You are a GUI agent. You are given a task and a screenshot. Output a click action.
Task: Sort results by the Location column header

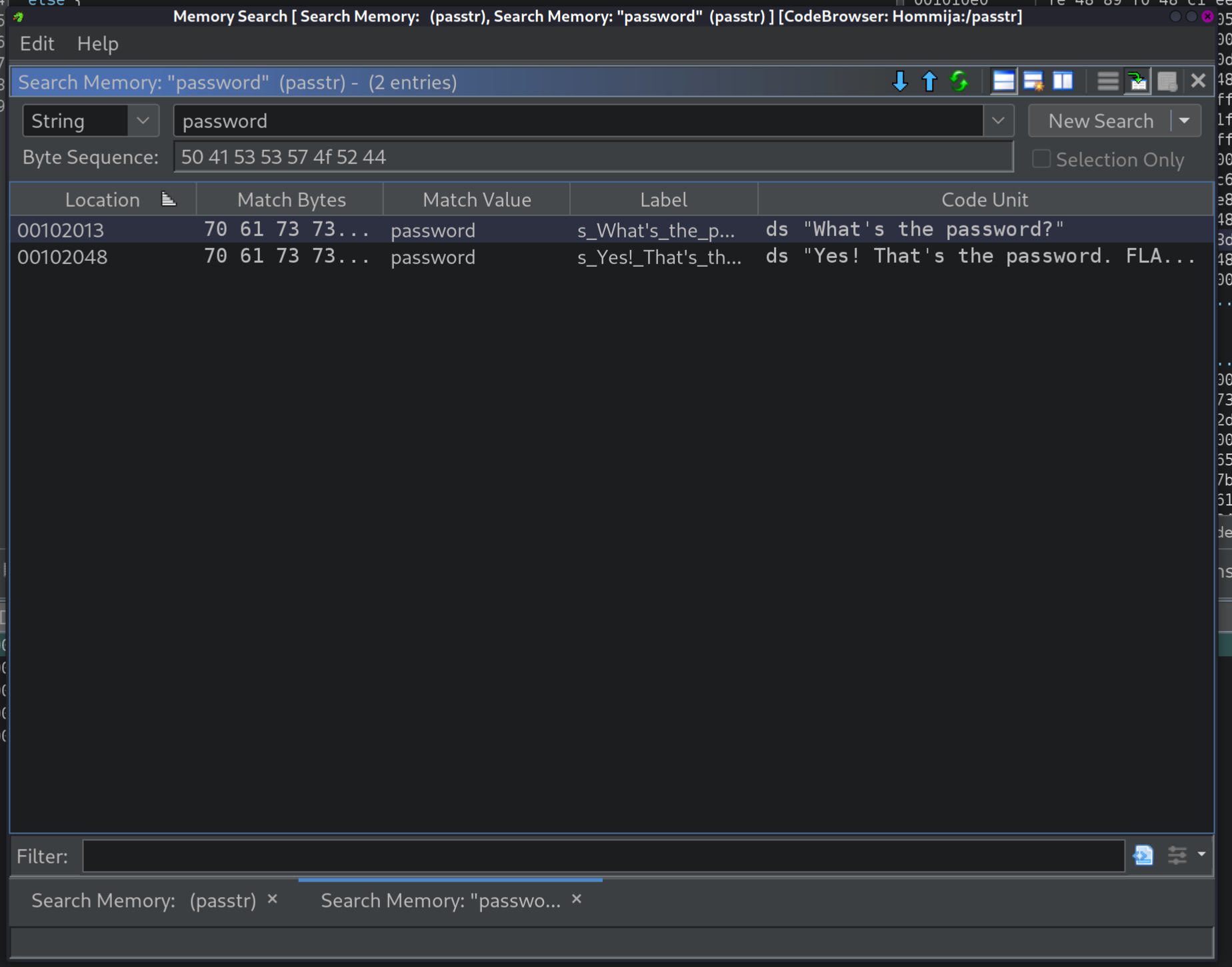click(103, 199)
